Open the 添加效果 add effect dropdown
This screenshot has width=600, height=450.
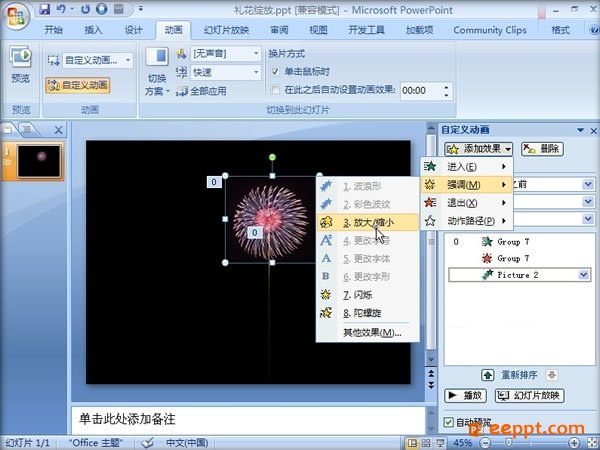point(479,149)
